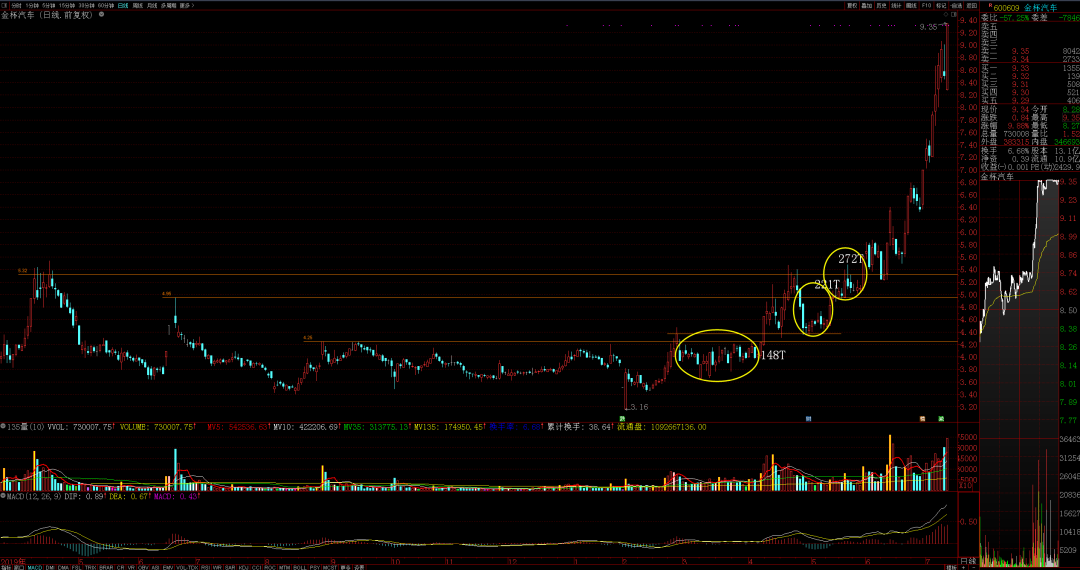
Task: Expand the 更多 periods menu
Action: (187, 6)
